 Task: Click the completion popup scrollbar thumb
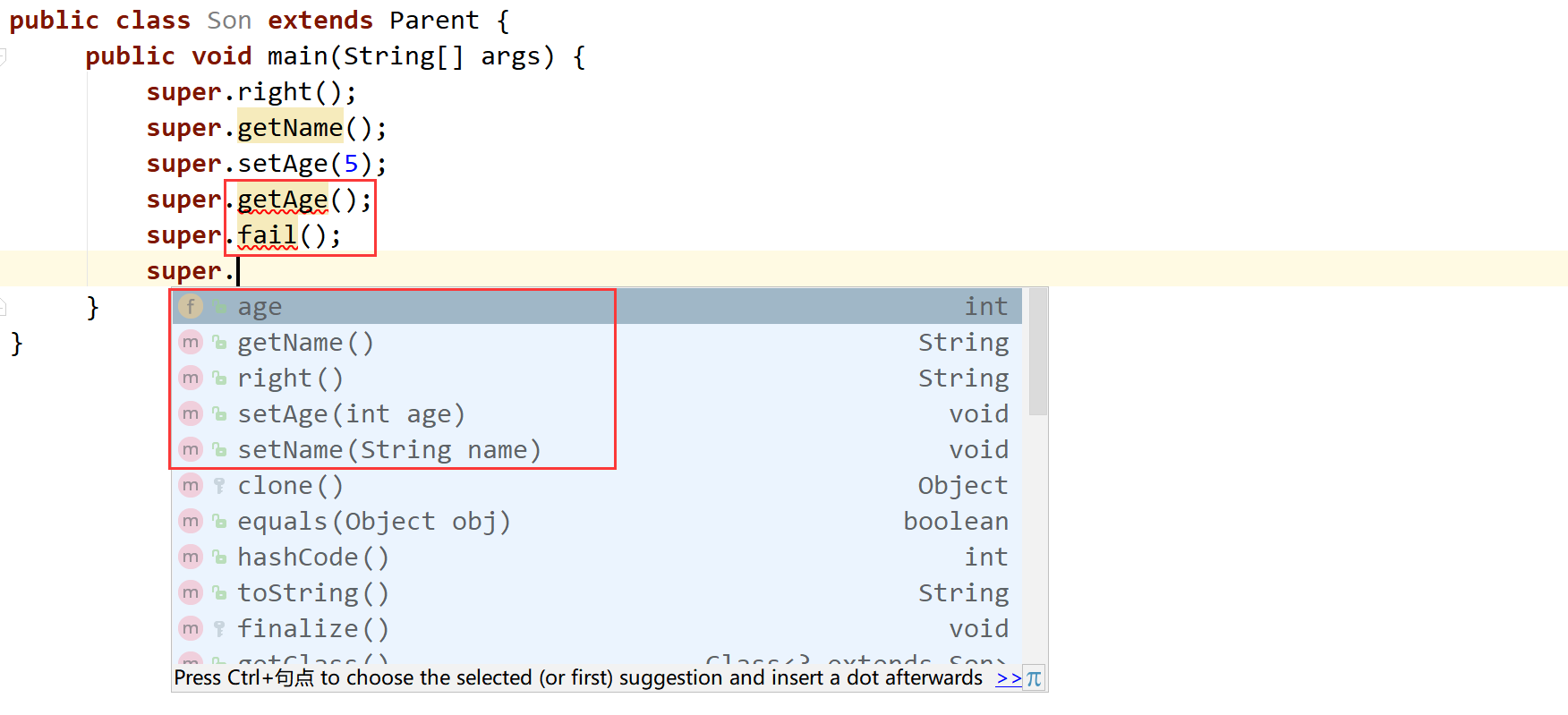(1038, 353)
